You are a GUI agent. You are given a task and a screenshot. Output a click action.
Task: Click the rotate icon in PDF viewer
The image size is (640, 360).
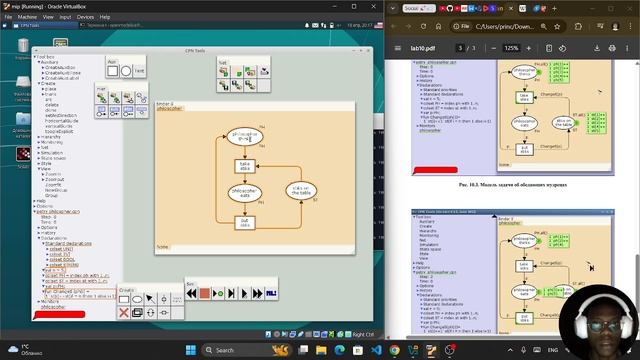[562, 48]
